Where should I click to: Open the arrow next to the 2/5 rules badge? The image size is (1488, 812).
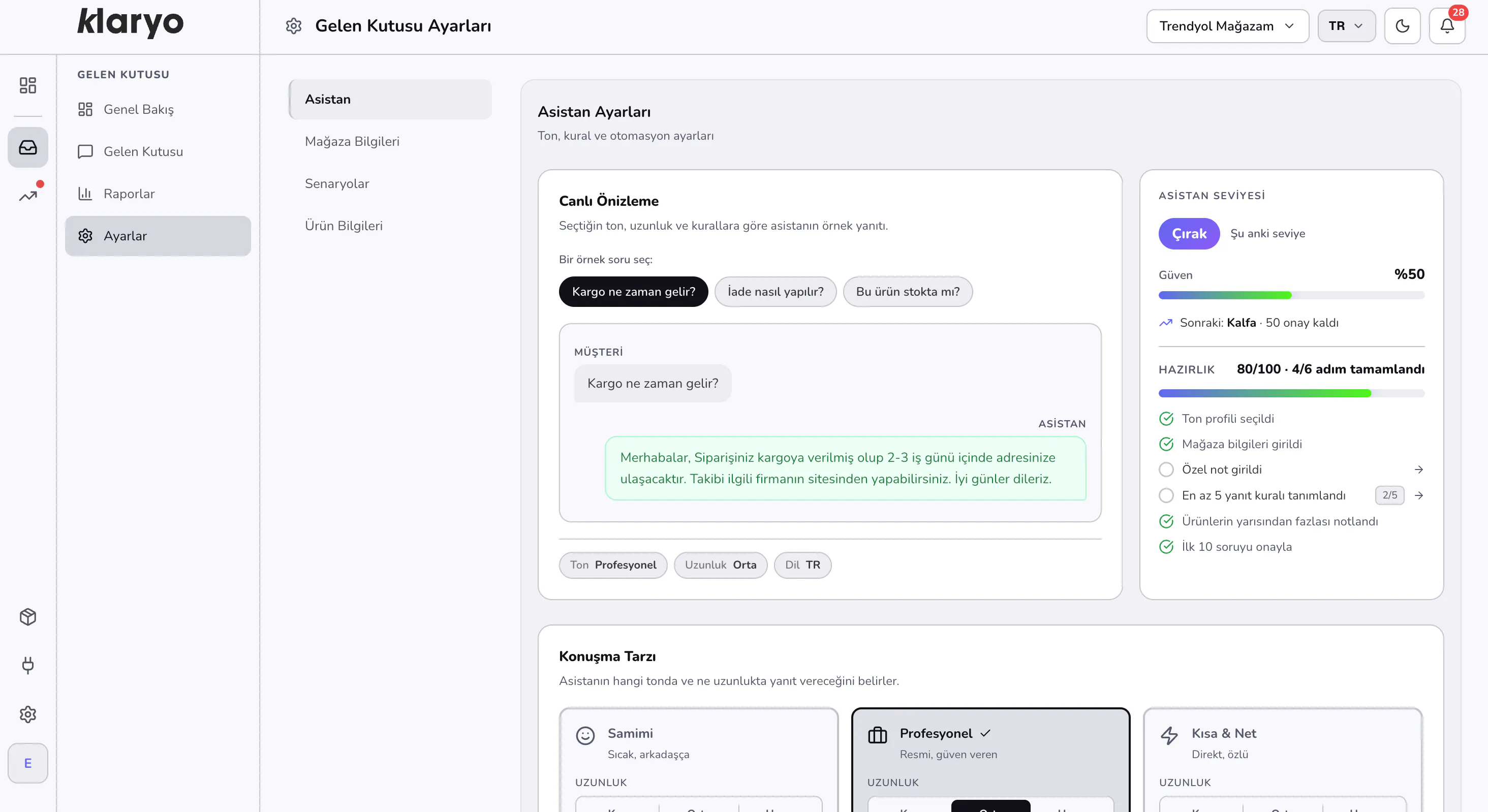[x=1418, y=495]
